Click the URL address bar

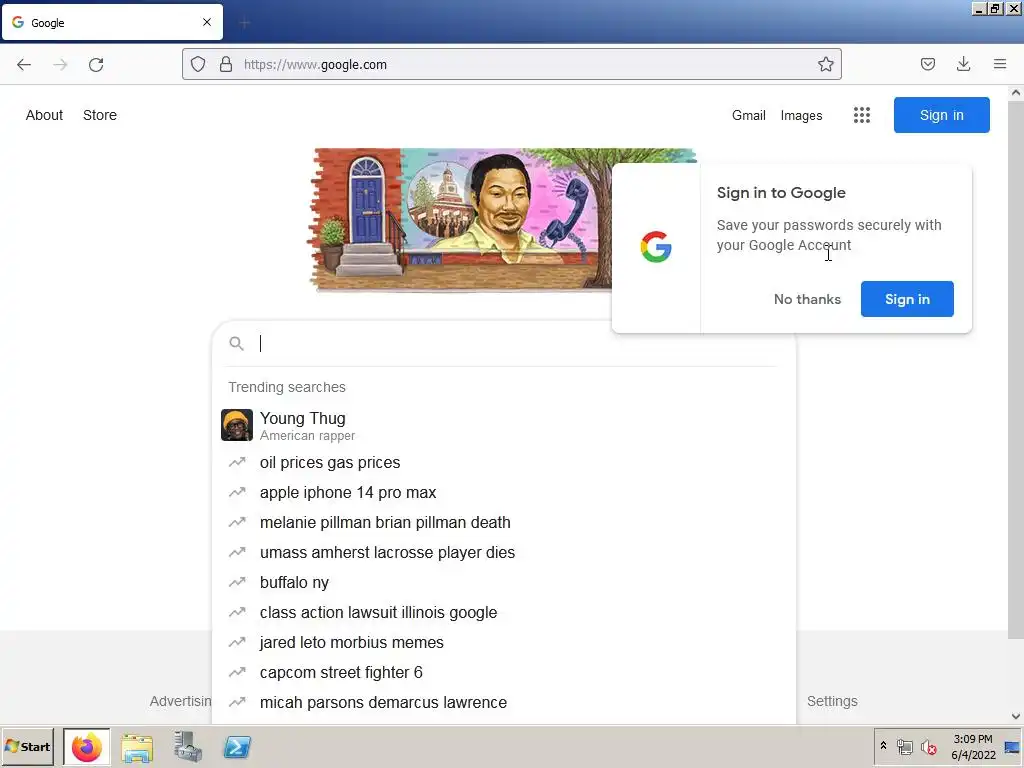click(511, 64)
